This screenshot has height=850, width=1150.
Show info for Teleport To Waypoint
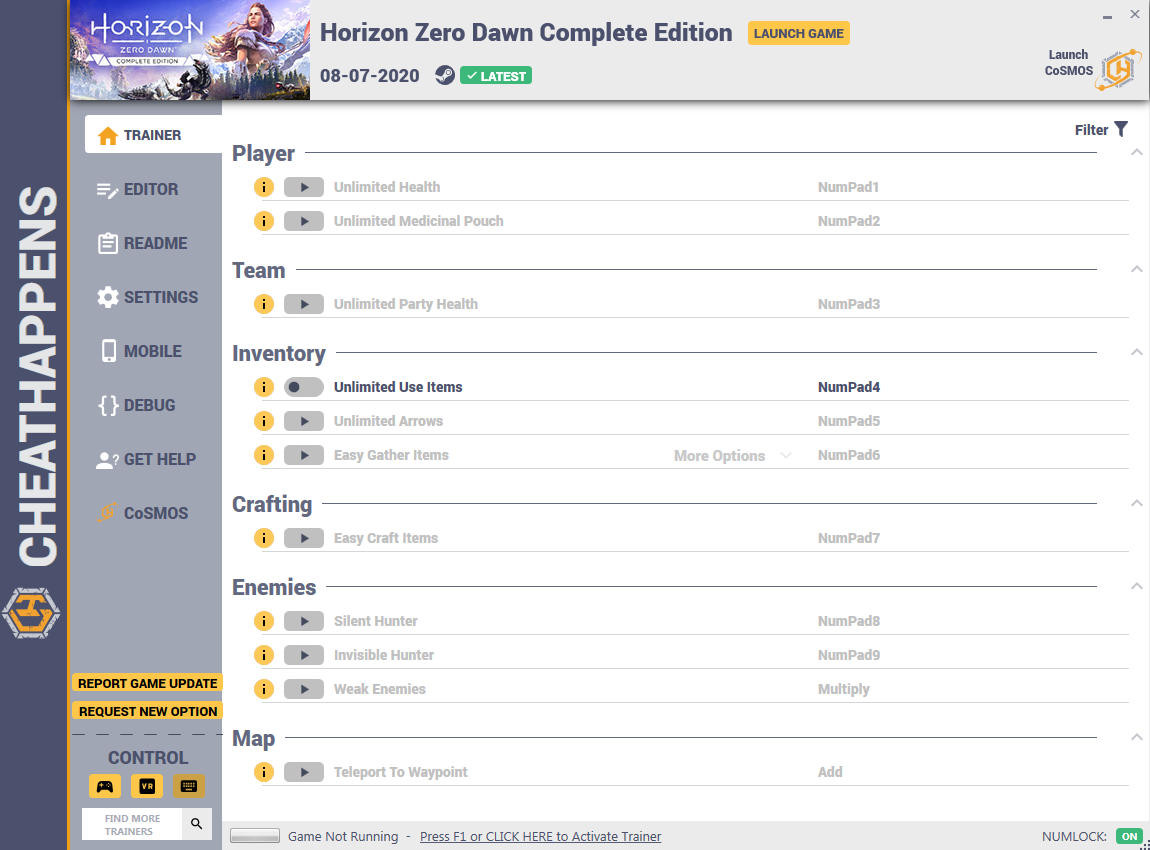coord(263,772)
